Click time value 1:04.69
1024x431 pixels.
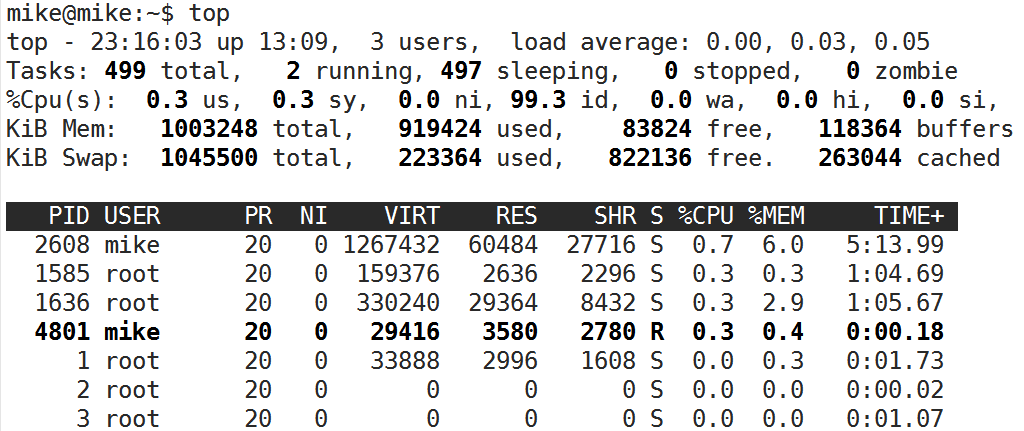point(895,274)
